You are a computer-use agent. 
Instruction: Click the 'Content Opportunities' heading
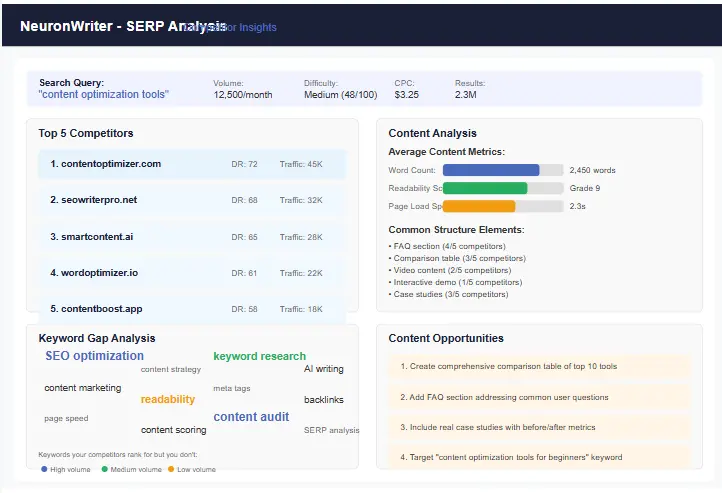[x=446, y=338]
